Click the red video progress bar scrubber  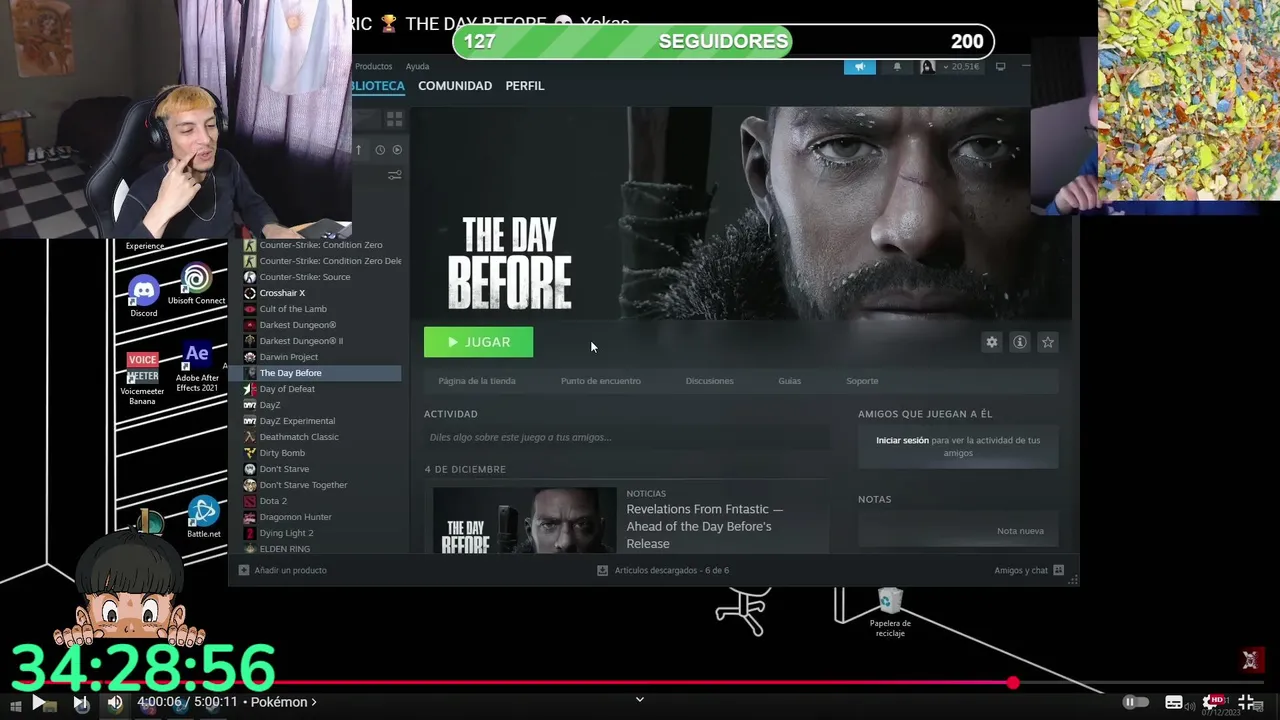pyautogui.click(x=1013, y=683)
